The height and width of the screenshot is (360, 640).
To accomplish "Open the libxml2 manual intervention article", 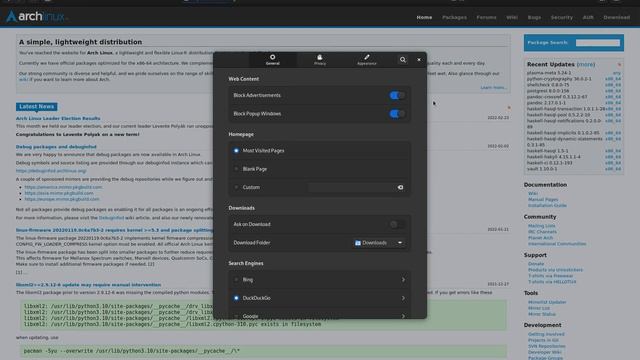I will click(88, 285).
